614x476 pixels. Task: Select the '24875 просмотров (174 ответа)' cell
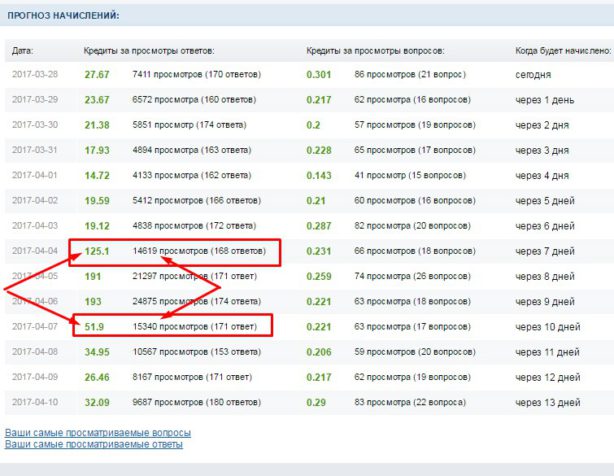point(197,301)
